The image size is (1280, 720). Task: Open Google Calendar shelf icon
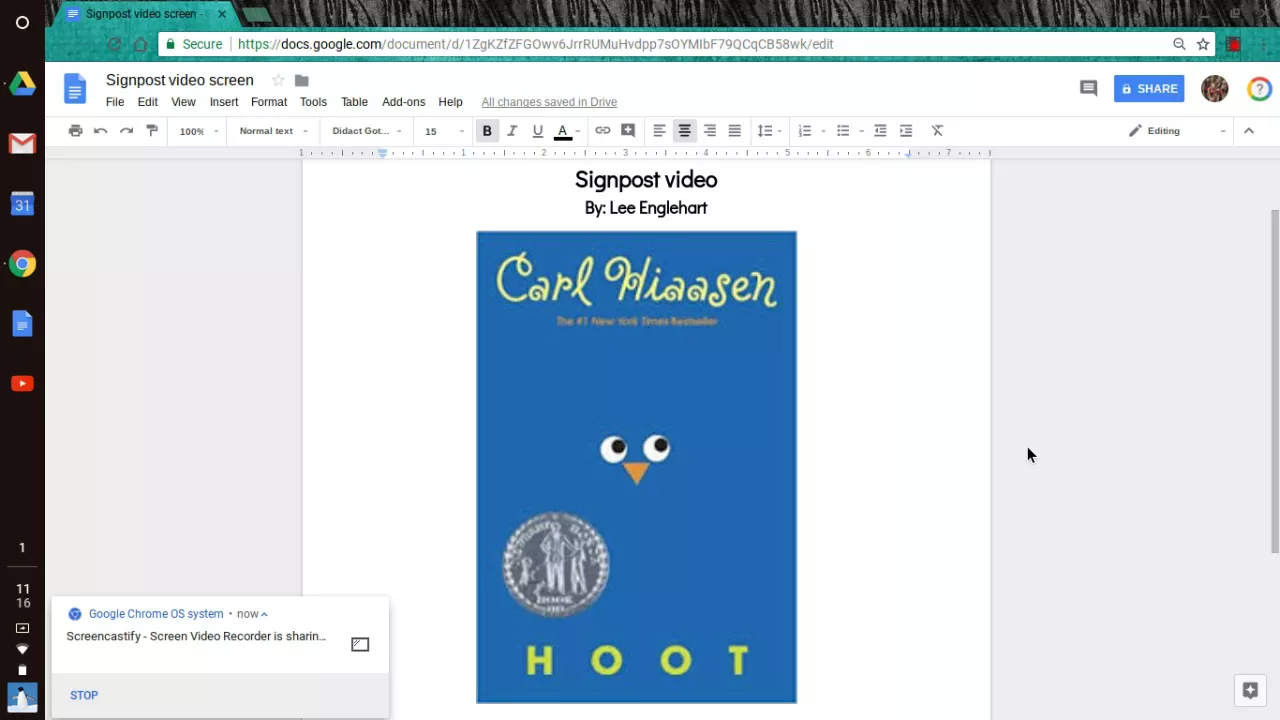coord(22,204)
